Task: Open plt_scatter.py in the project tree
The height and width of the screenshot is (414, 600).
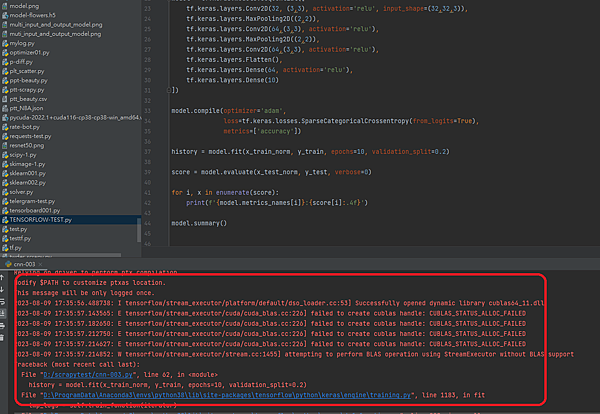Action: point(27,71)
